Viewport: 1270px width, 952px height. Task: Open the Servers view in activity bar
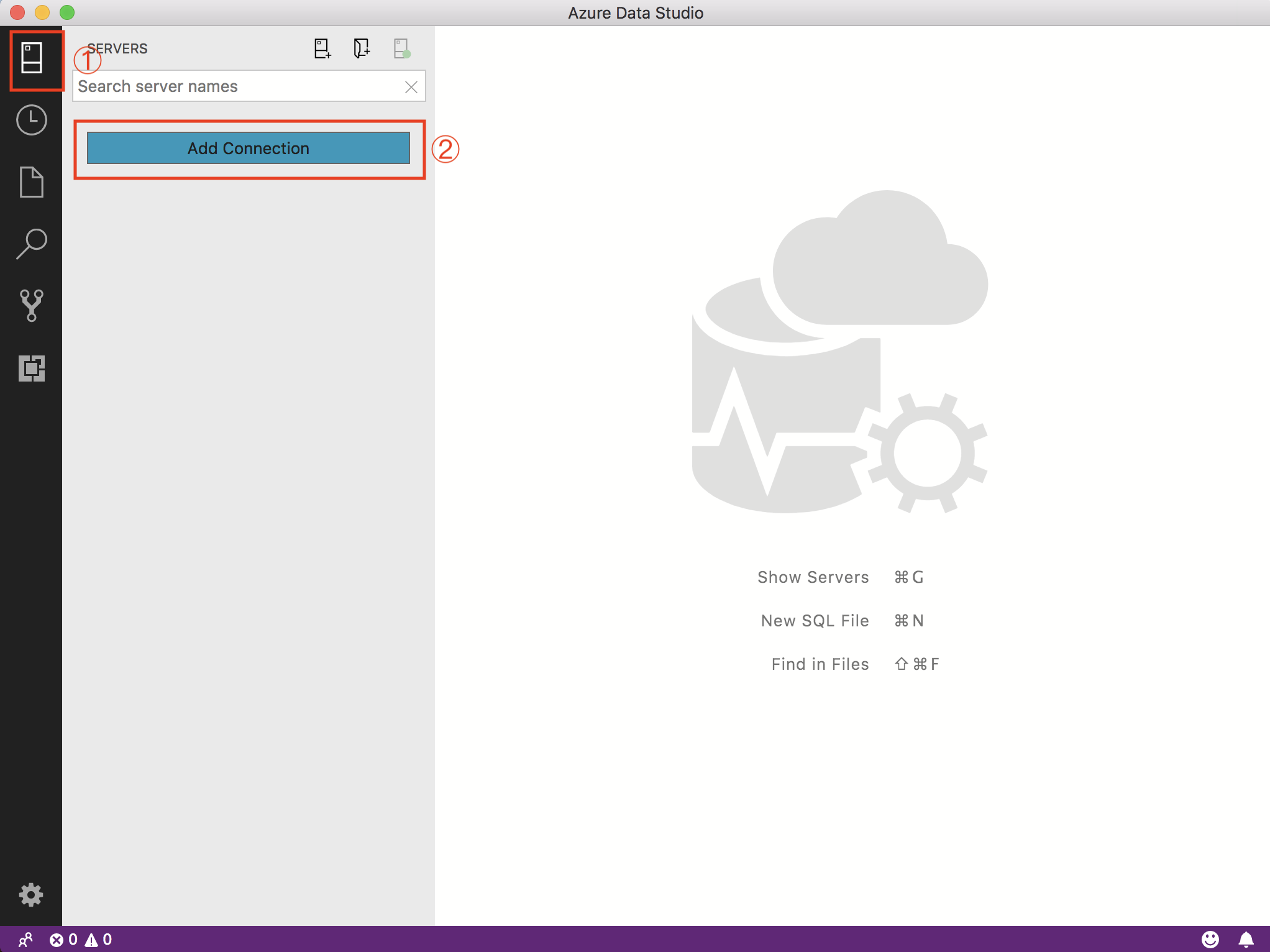[x=31, y=58]
